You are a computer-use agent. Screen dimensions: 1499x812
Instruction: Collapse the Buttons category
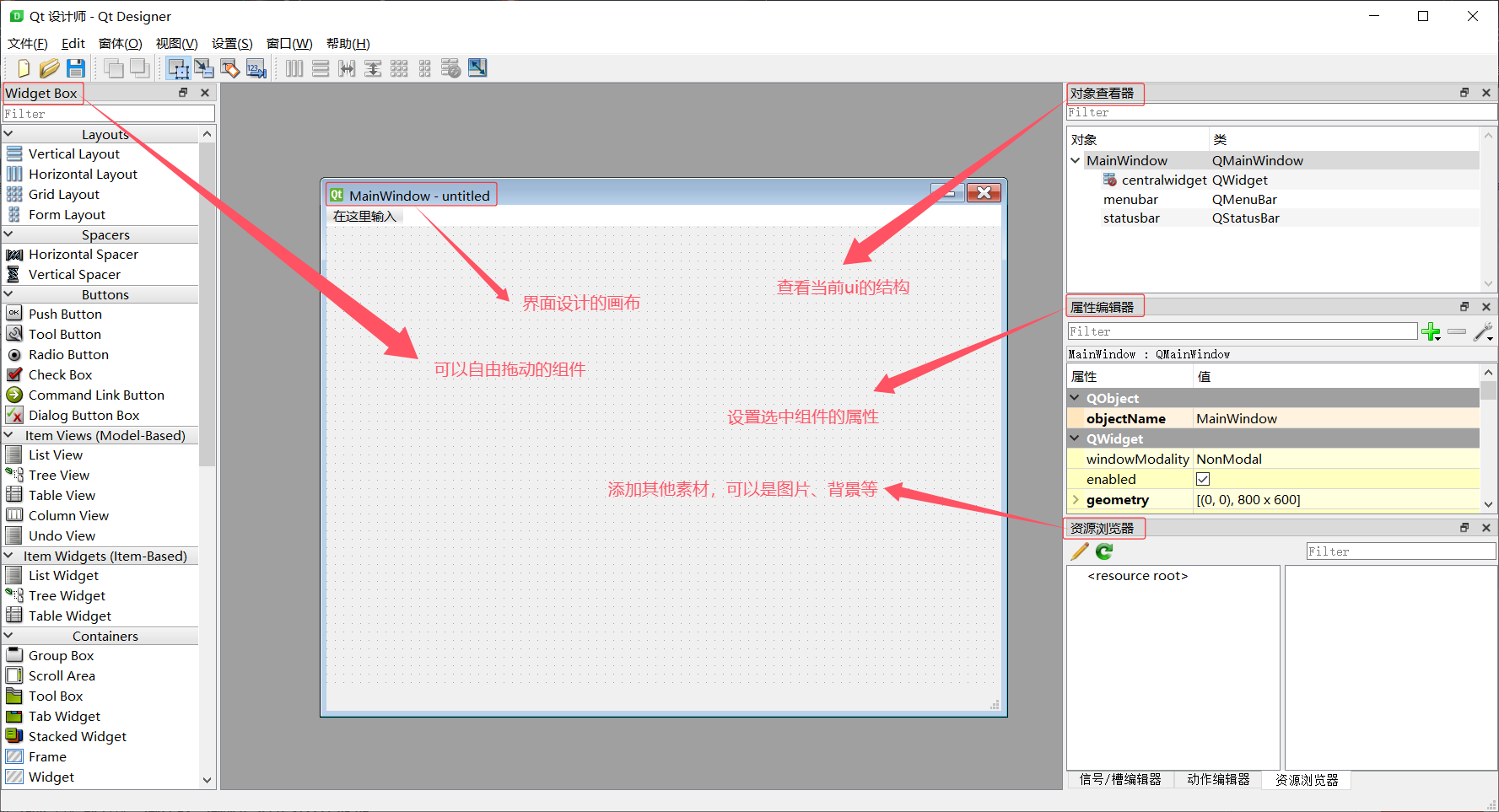click(x=8, y=294)
